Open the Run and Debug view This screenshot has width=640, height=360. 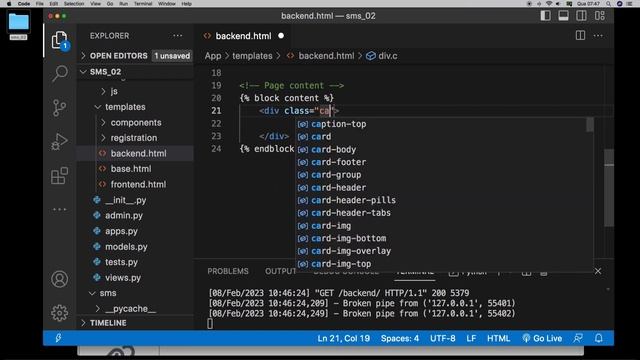tap(60, 142)
